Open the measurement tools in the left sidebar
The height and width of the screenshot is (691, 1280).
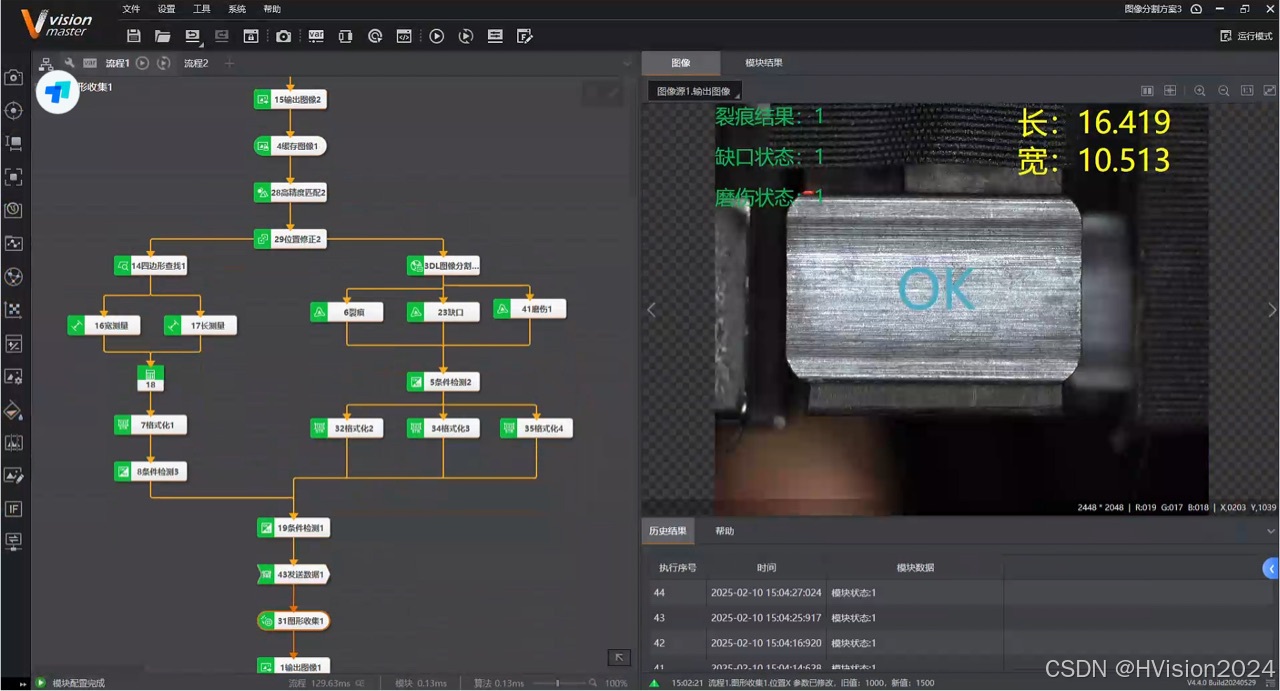click(14, 143)
